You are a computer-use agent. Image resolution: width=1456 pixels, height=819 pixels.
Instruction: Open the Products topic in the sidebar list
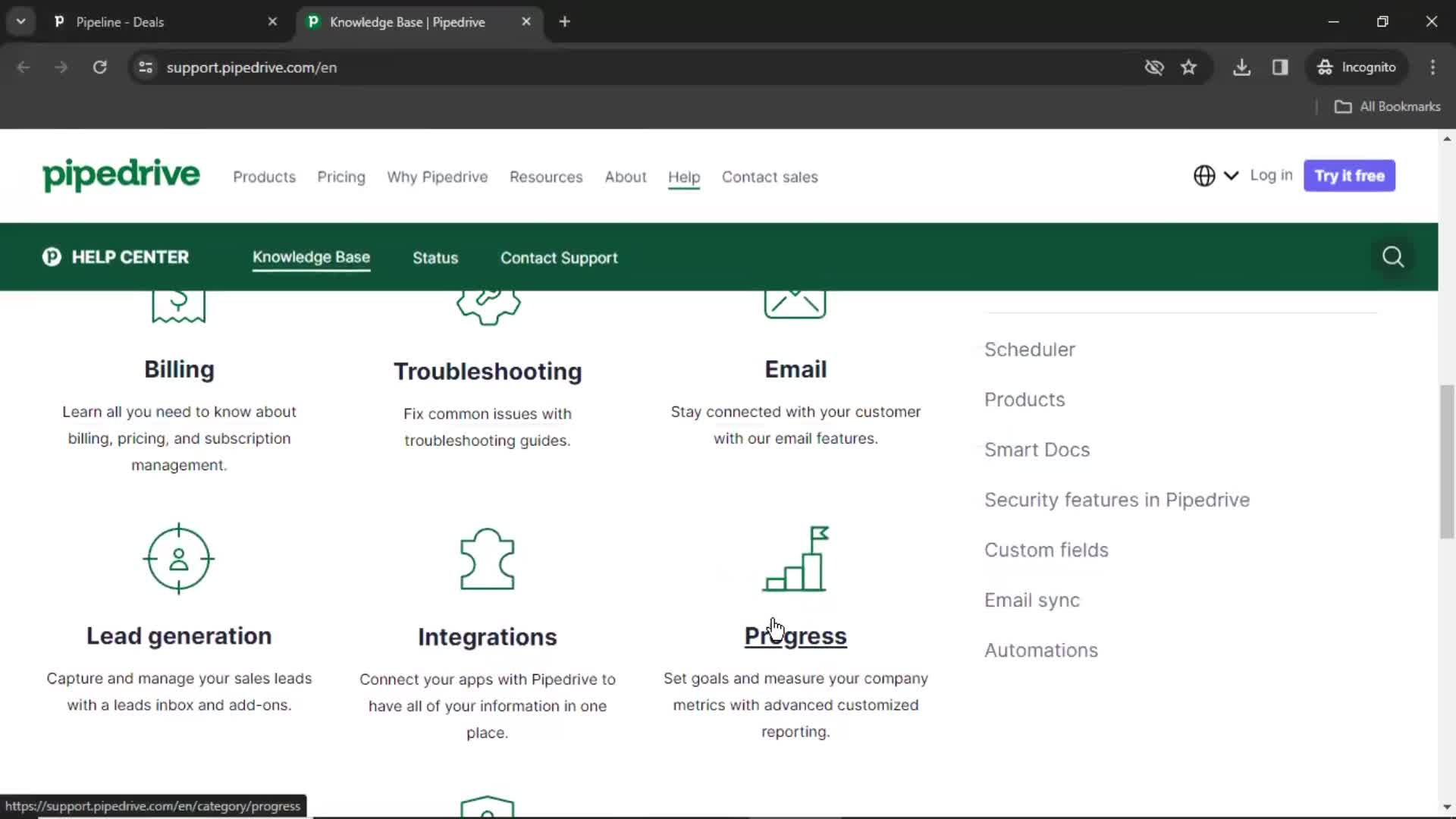(1025, 400)
